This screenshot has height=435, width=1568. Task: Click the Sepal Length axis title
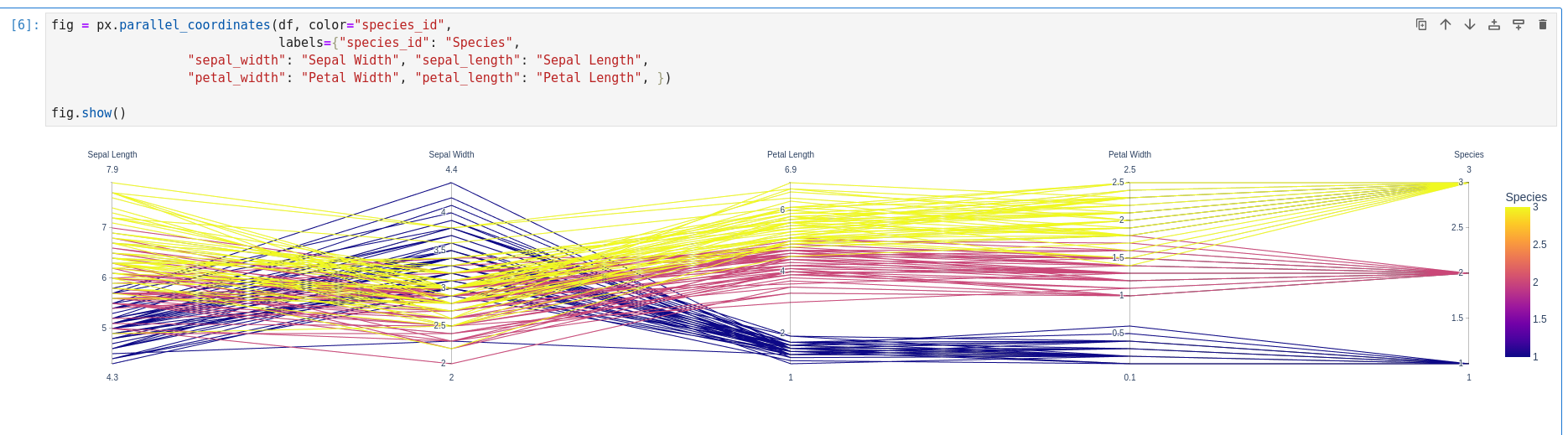click(112, 154)
